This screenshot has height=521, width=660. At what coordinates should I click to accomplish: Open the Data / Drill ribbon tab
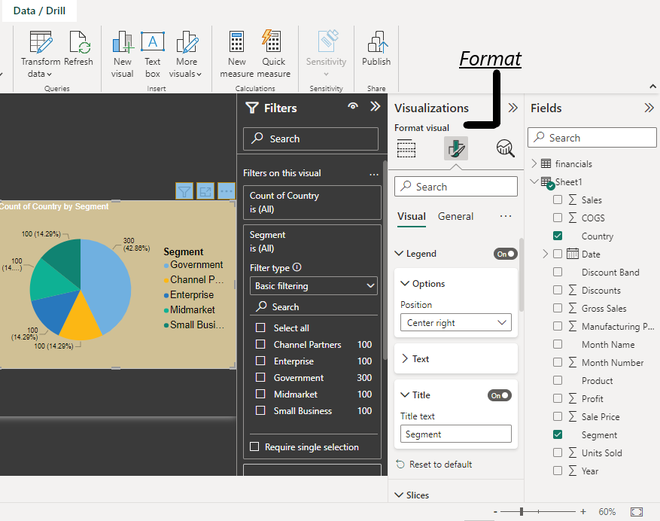click(x=39, y=11)
